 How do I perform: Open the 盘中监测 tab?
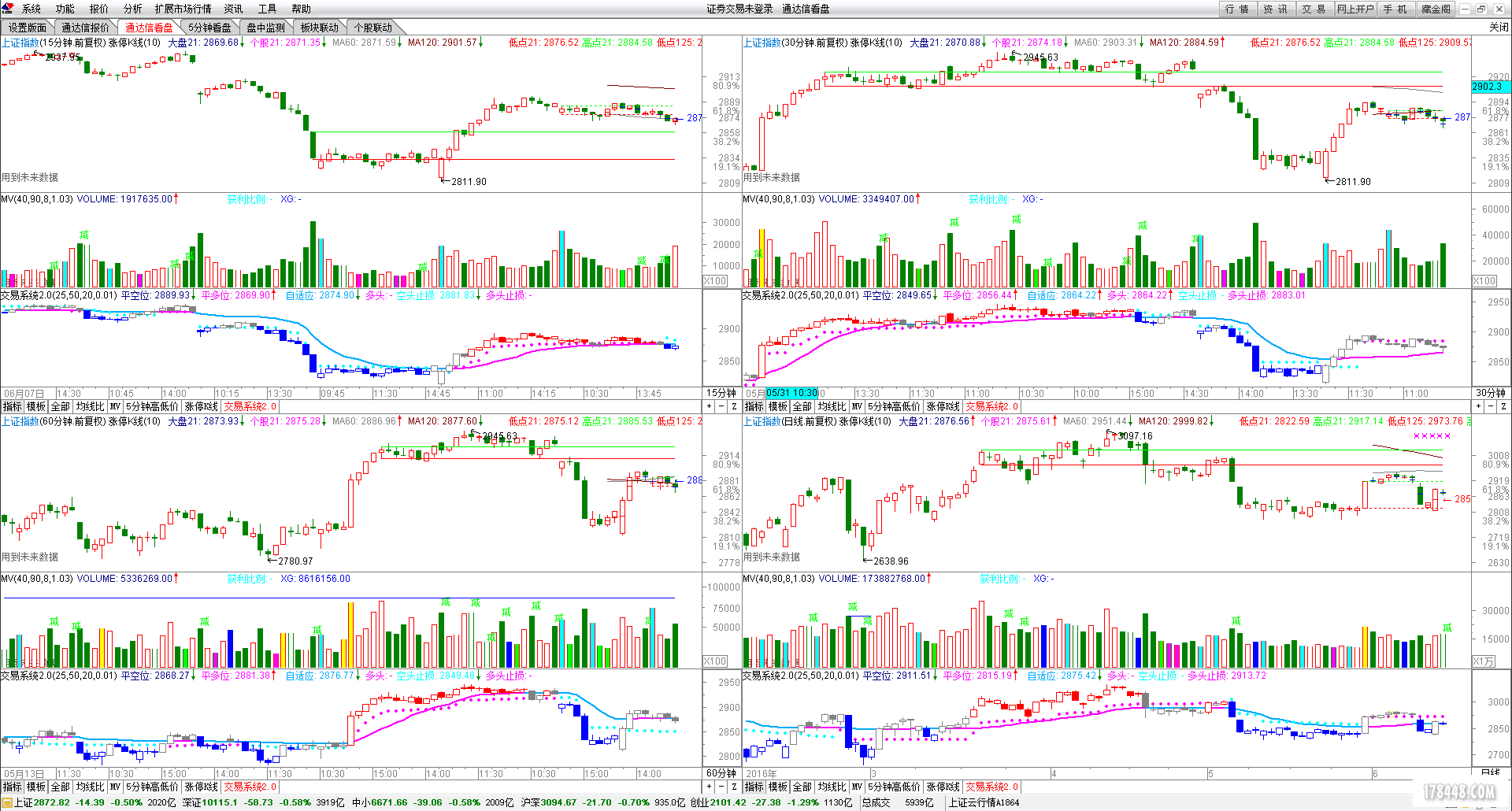(x=265, y=28)
